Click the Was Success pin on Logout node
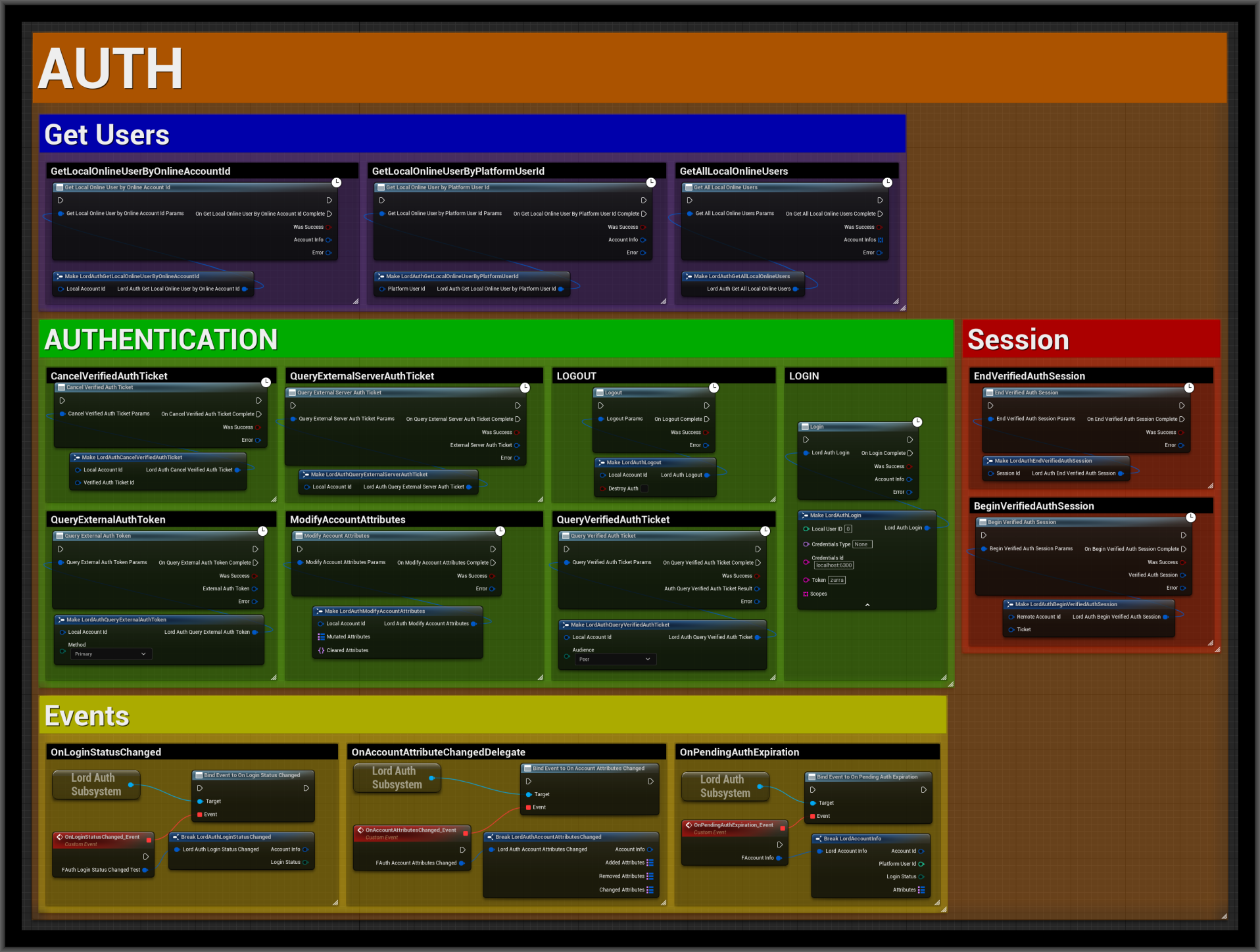The height and width of the screenshot is (952, 1260). tap(706, 433)
